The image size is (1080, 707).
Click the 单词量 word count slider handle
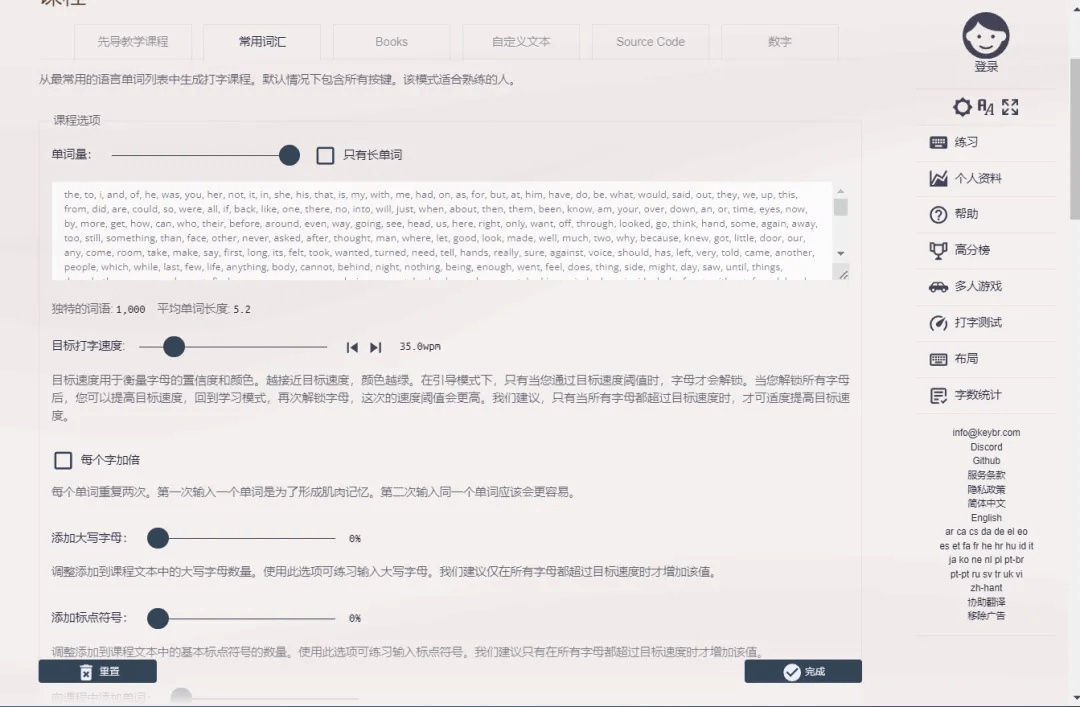289,155
